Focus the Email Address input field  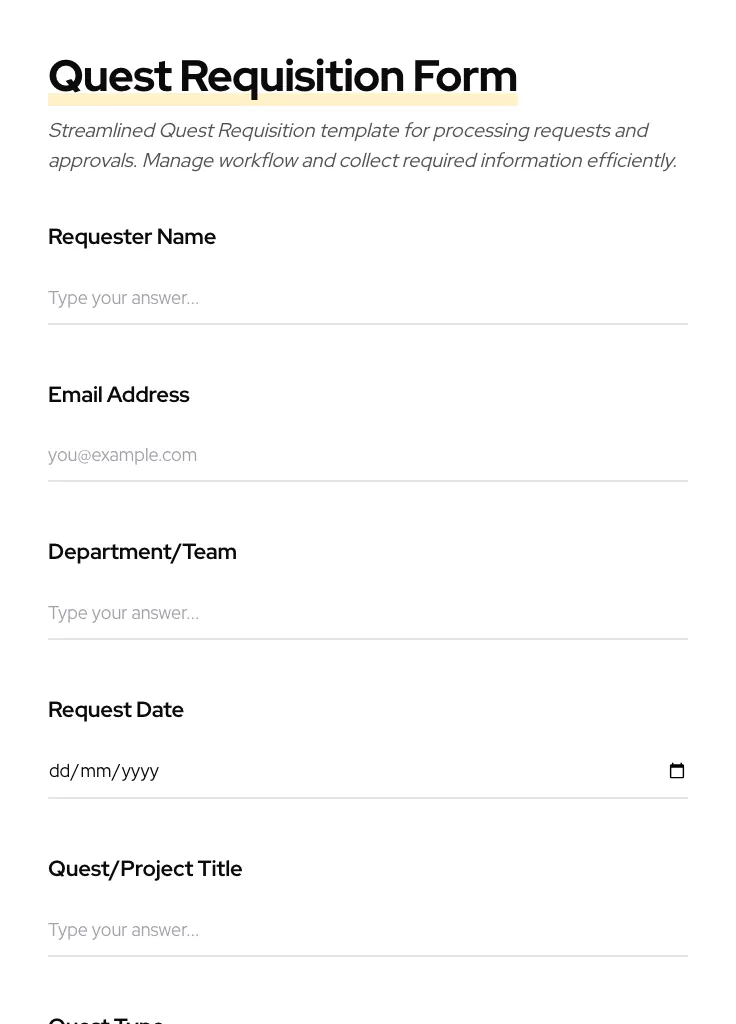point(367,456)
